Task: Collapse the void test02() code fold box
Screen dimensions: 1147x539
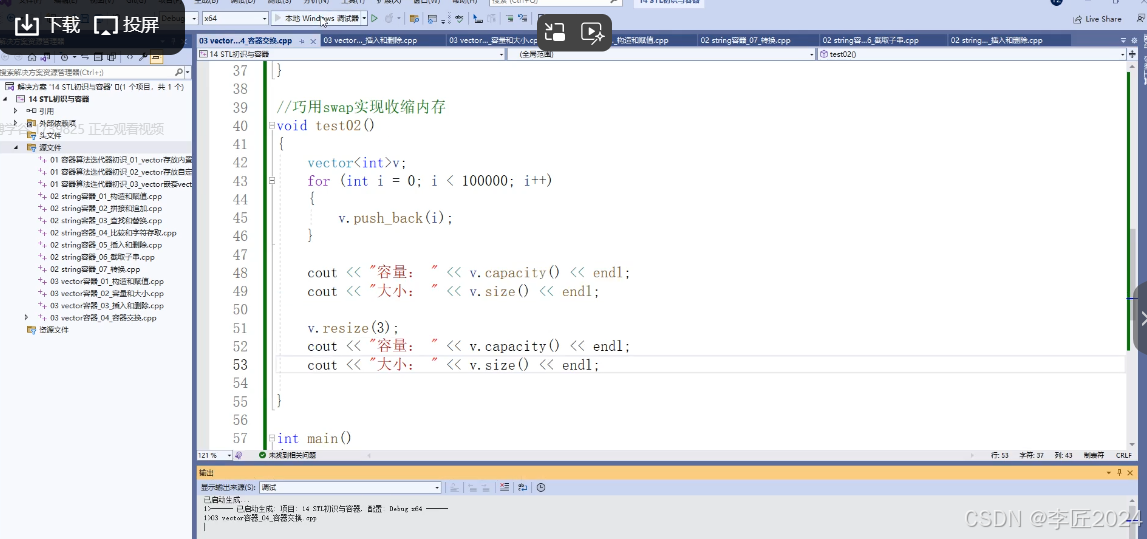Action: (272, 126)
